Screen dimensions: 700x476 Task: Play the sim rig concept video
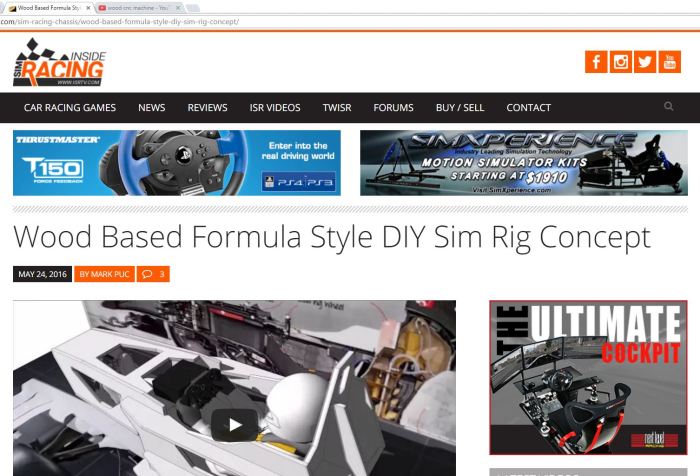point(234,424)
